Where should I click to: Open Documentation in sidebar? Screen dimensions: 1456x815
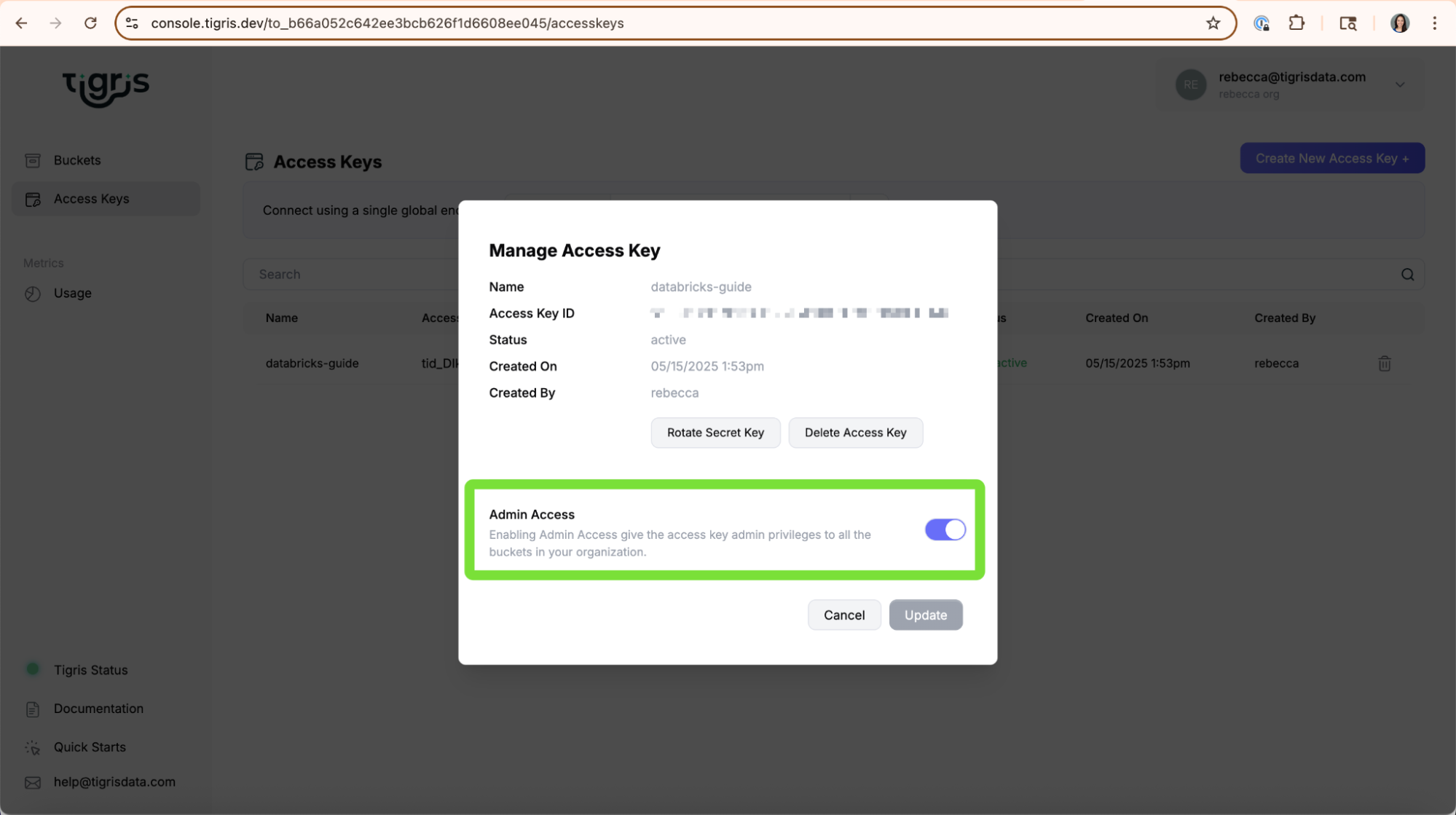tap(98, 709)
